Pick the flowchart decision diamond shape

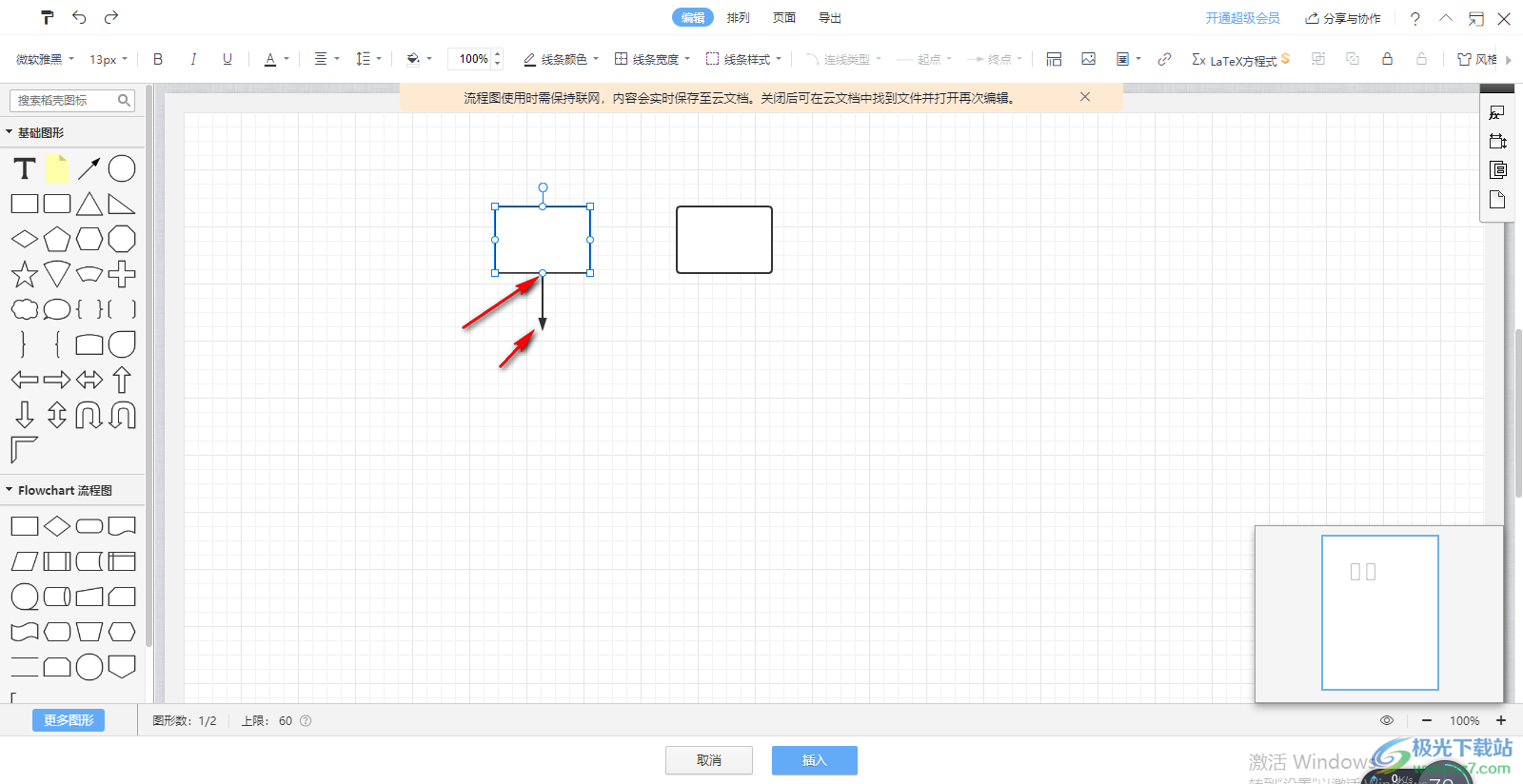click(57, 526)
